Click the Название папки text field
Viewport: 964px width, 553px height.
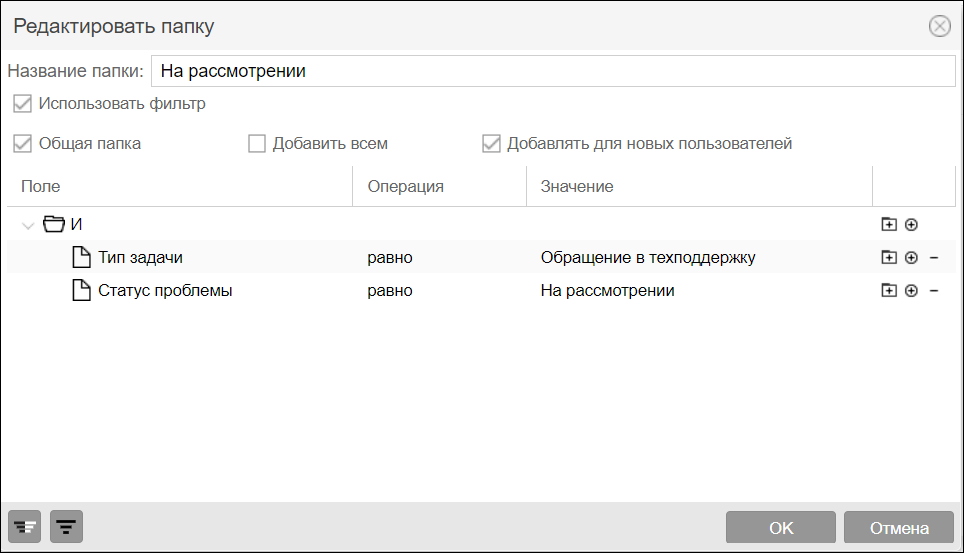click(553, 71)
